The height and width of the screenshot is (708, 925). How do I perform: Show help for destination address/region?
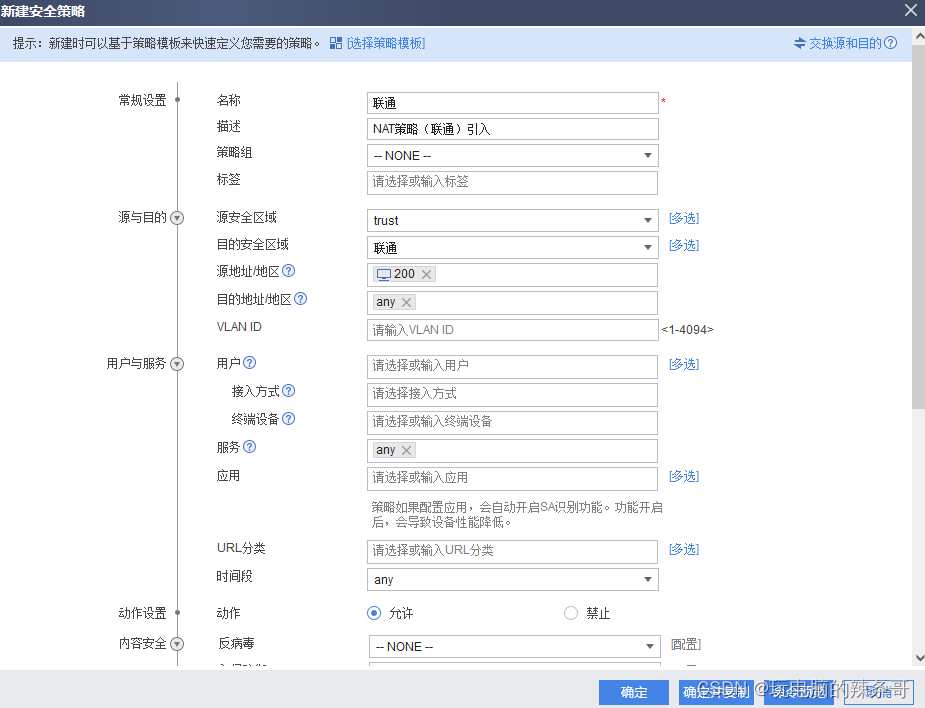point(300,299)
